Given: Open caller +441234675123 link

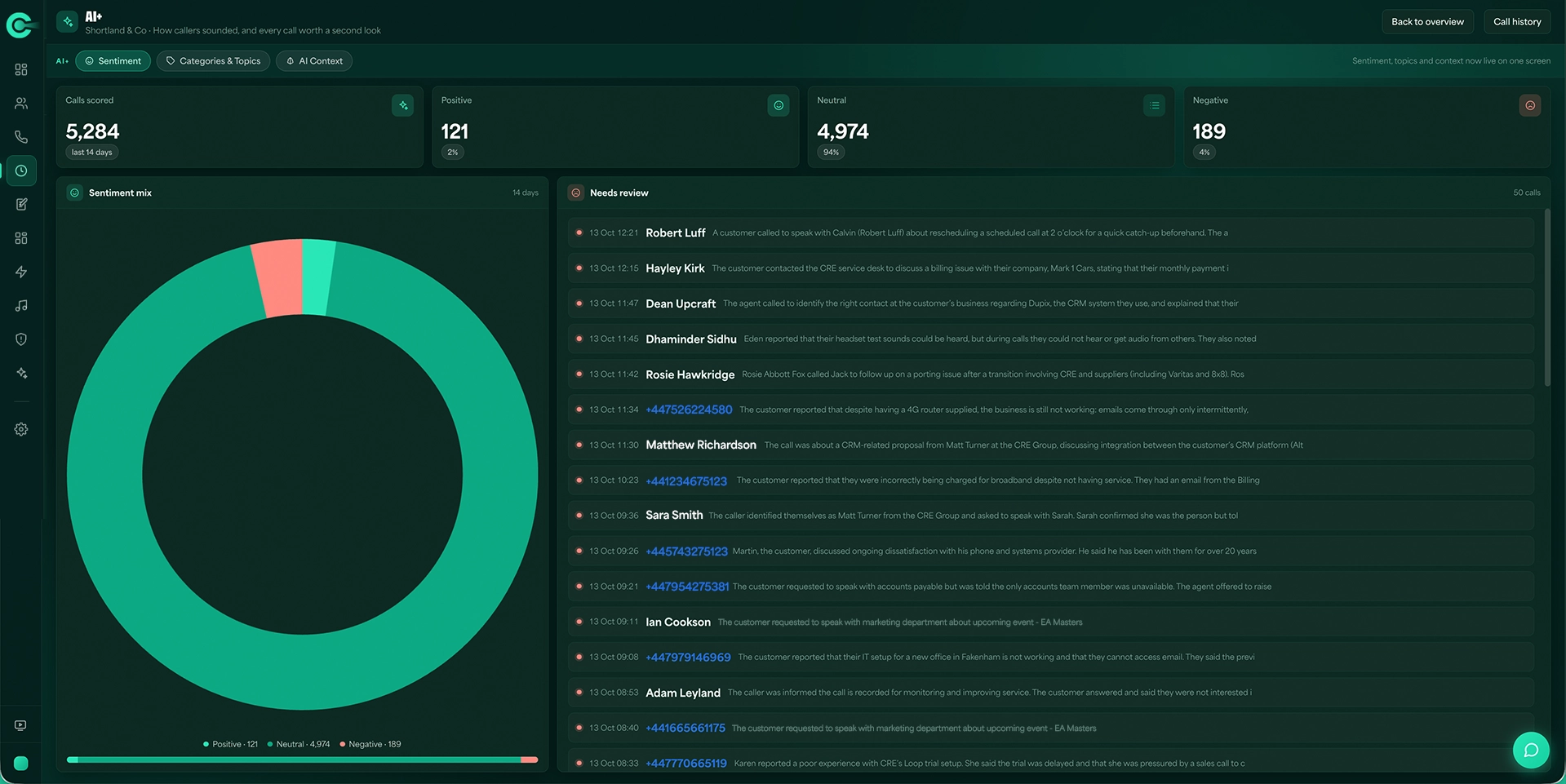Looking at the screenshot, I should coord(686,481).
